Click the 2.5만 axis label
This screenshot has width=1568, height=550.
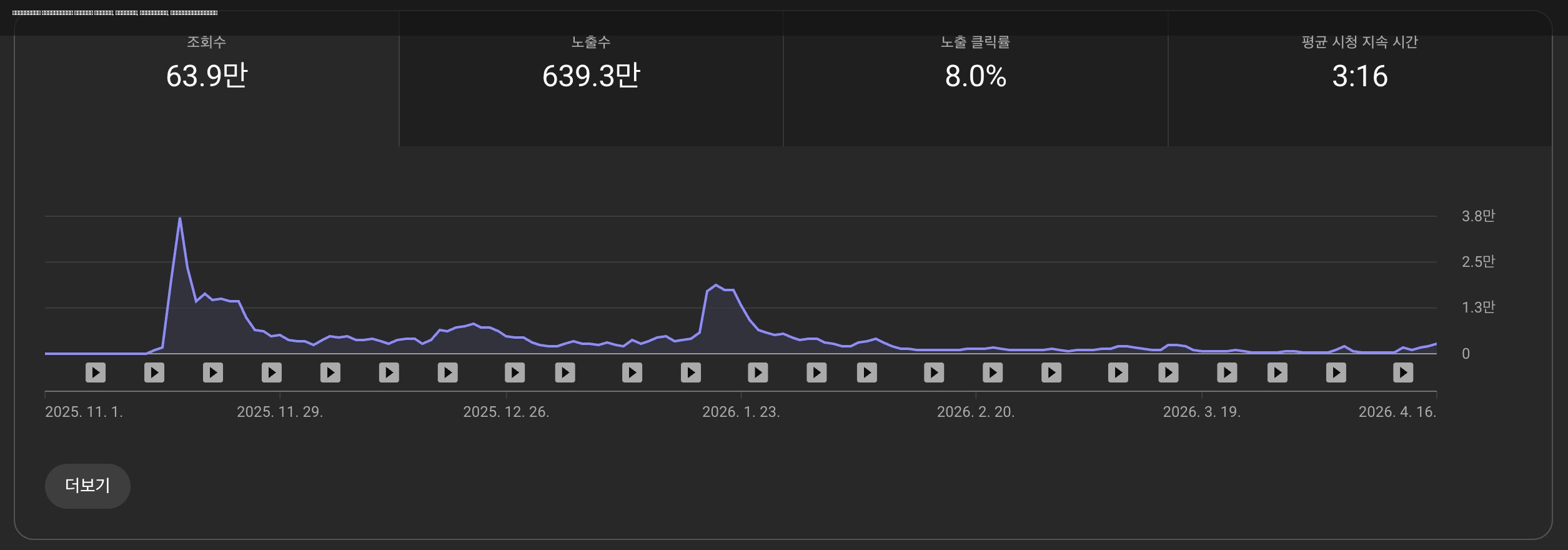(x=1478, y=262)
